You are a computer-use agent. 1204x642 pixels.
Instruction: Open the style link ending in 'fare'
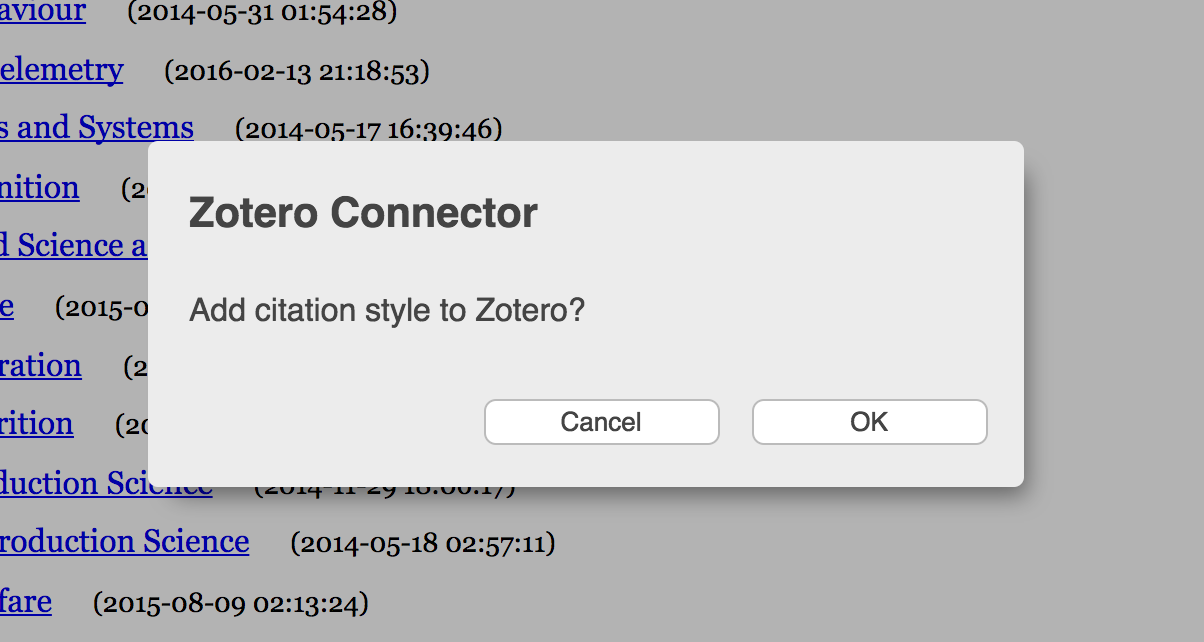(x=27, y=601)
